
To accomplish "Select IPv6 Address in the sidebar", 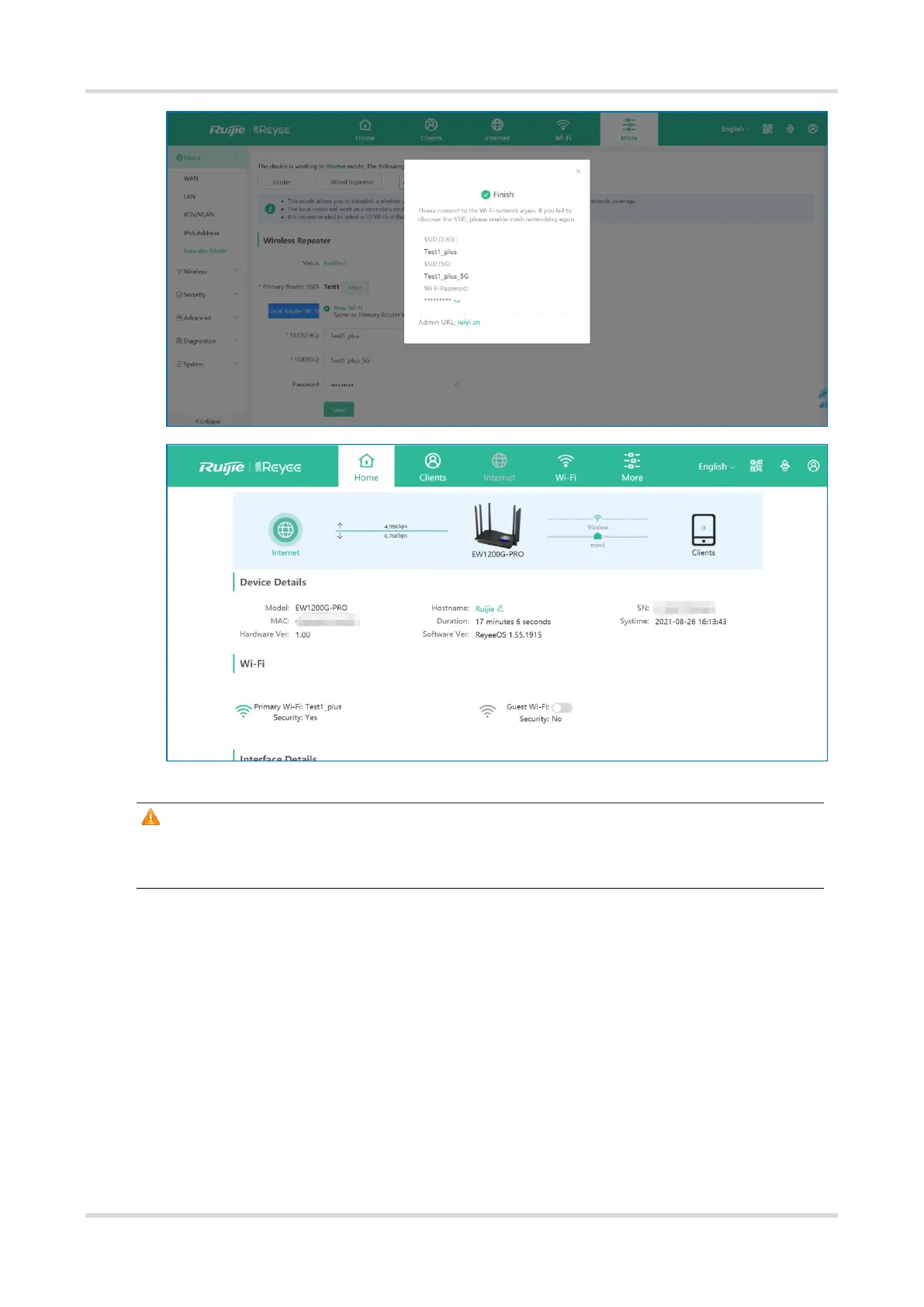I will 201,233.
